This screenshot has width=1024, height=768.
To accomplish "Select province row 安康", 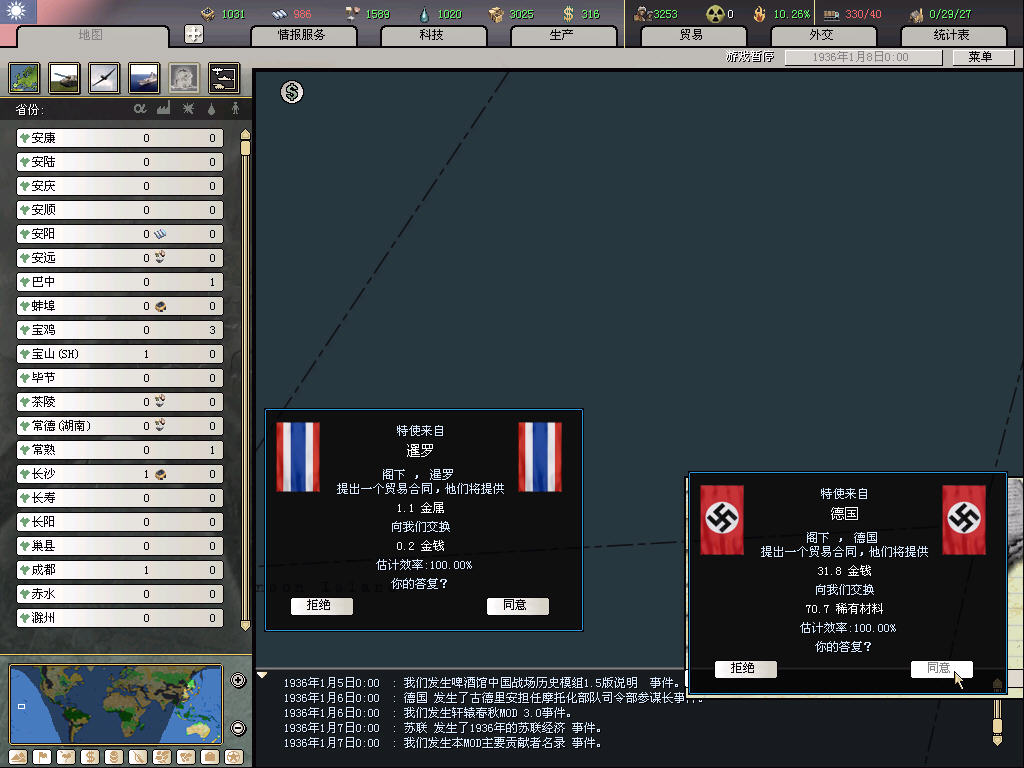I will click(120, 138).
